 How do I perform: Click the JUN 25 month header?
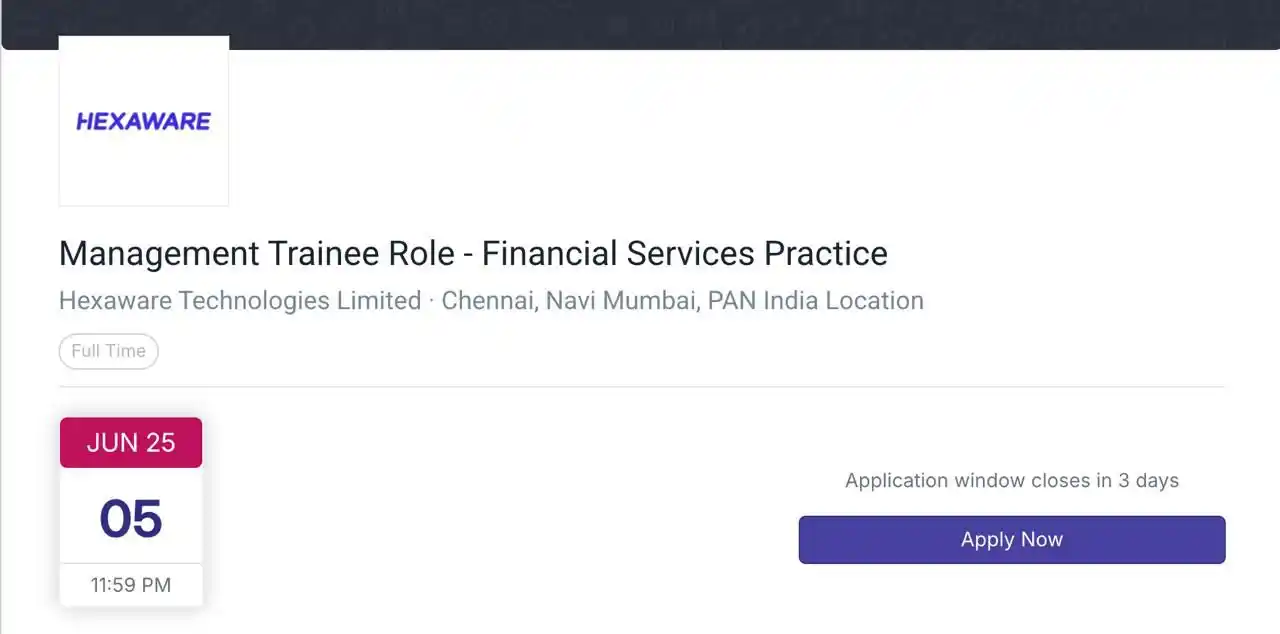[x=131, y=443]
